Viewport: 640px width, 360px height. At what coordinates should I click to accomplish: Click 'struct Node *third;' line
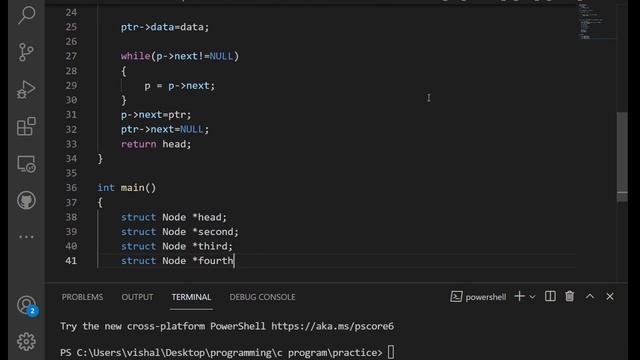click(177, 246)
